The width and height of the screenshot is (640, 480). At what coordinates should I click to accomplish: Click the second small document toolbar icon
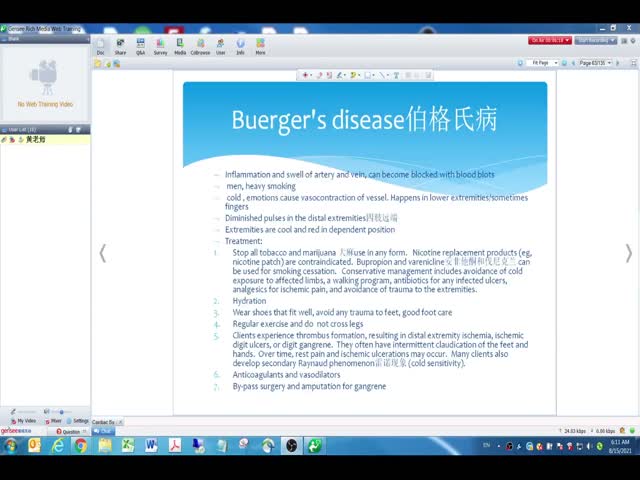(x=108, y=64)
